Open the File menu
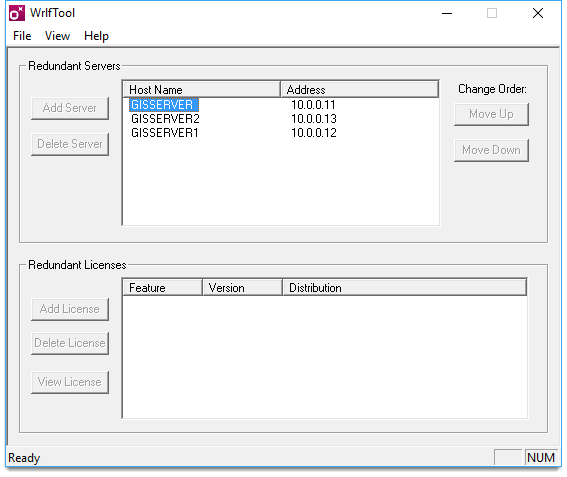 [22, 36]
